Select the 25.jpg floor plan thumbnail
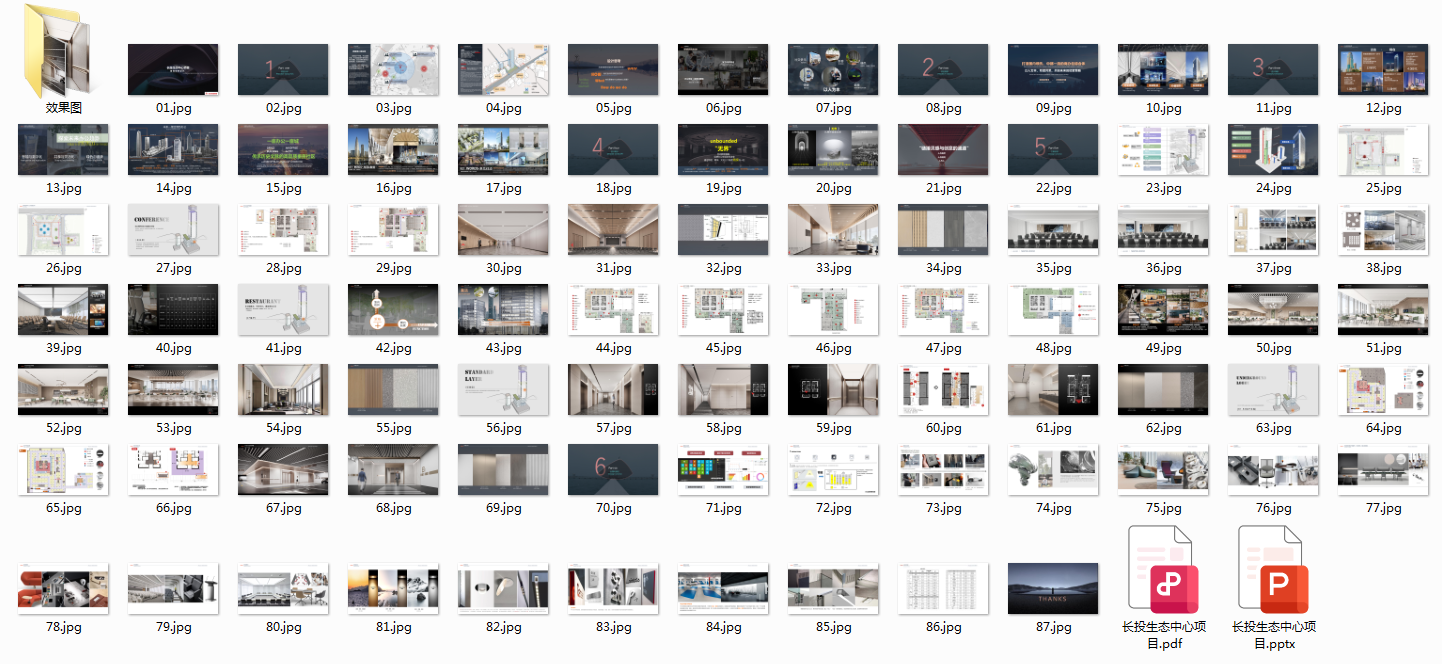The height and width of the screenshot is (664, 1442). coord(1383,149)
